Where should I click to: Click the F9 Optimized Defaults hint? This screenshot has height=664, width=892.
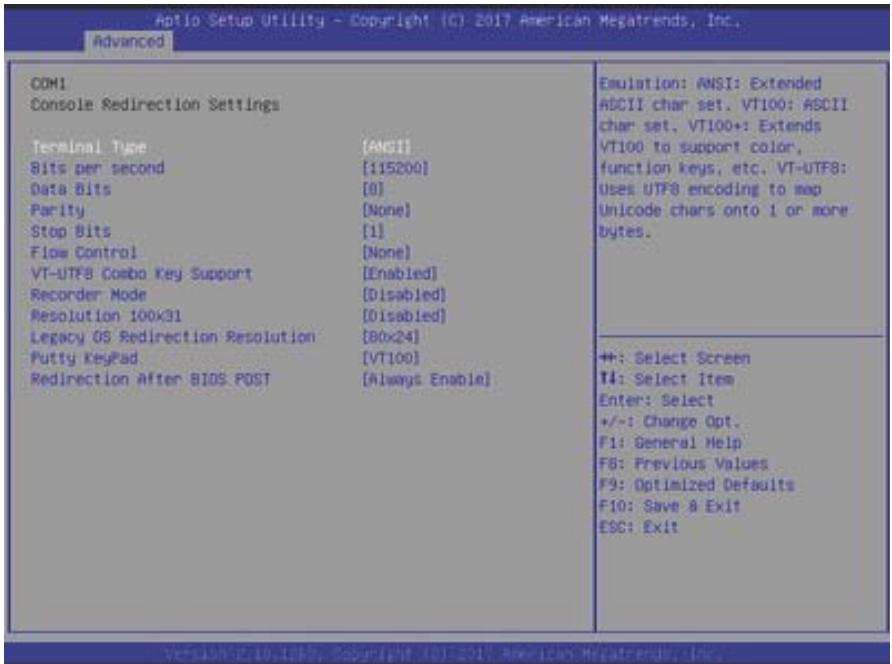coord(697,485)
